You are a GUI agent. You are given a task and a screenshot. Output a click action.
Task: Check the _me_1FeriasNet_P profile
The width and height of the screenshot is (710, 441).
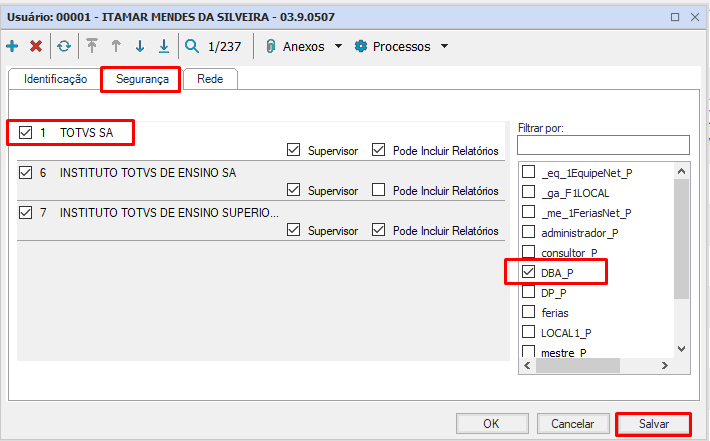[x=528, y=212]
